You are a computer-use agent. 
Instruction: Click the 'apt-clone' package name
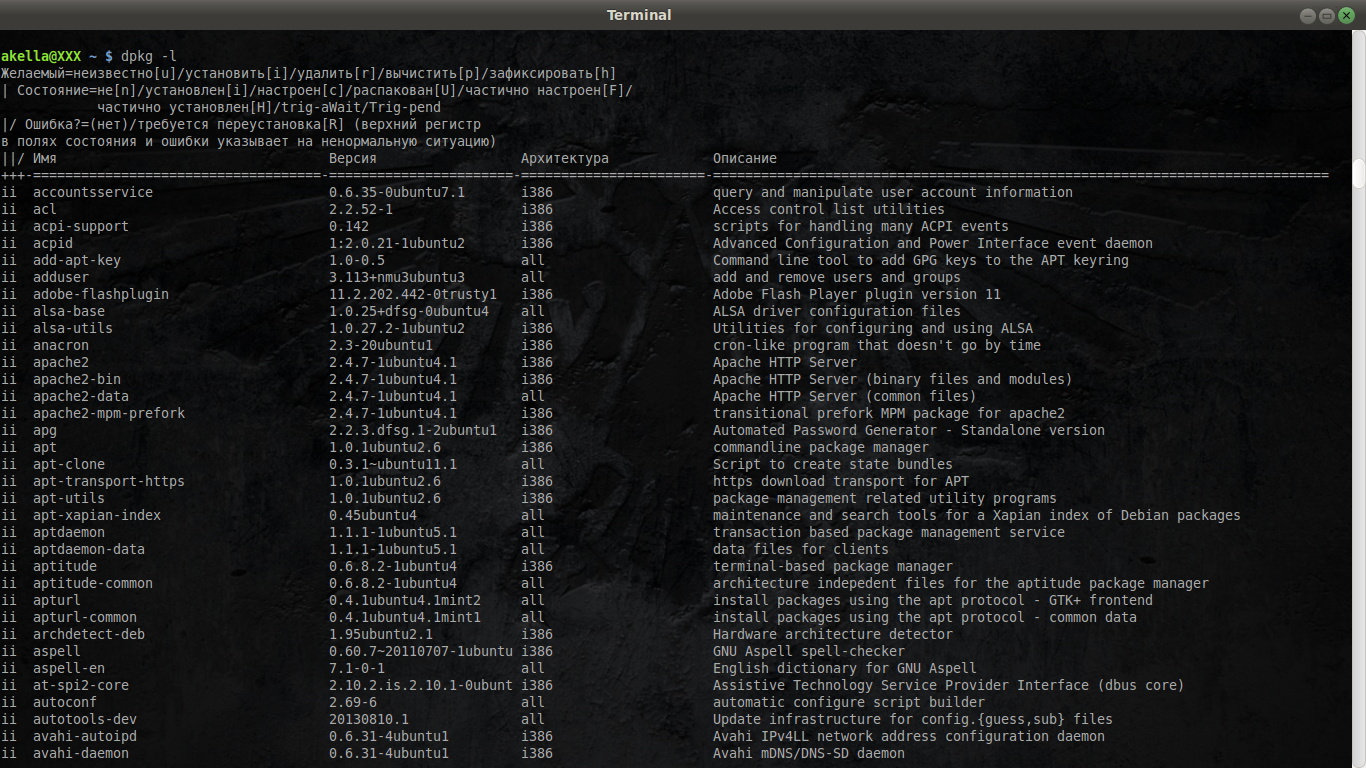coord(69,464)
